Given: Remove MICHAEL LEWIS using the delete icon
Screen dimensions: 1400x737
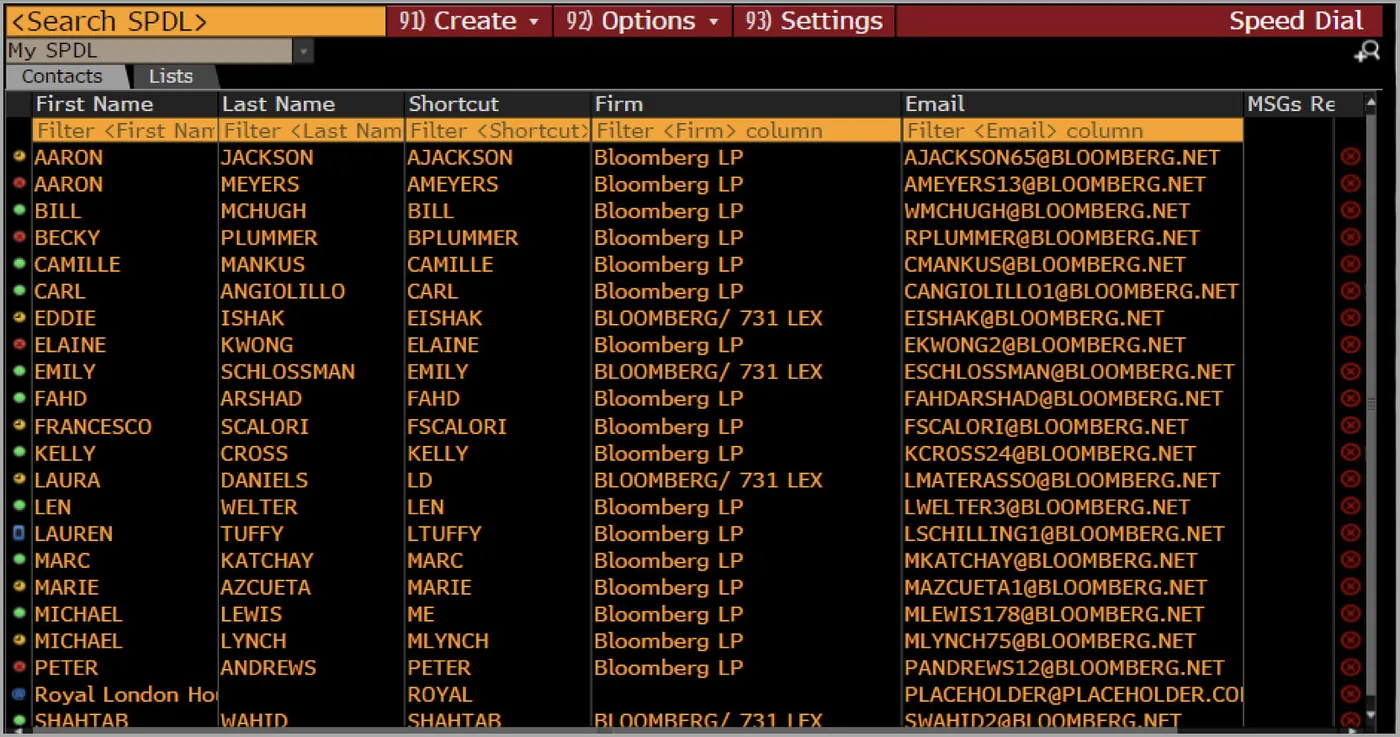Looking at the screenshot, I should point(1350,614).
